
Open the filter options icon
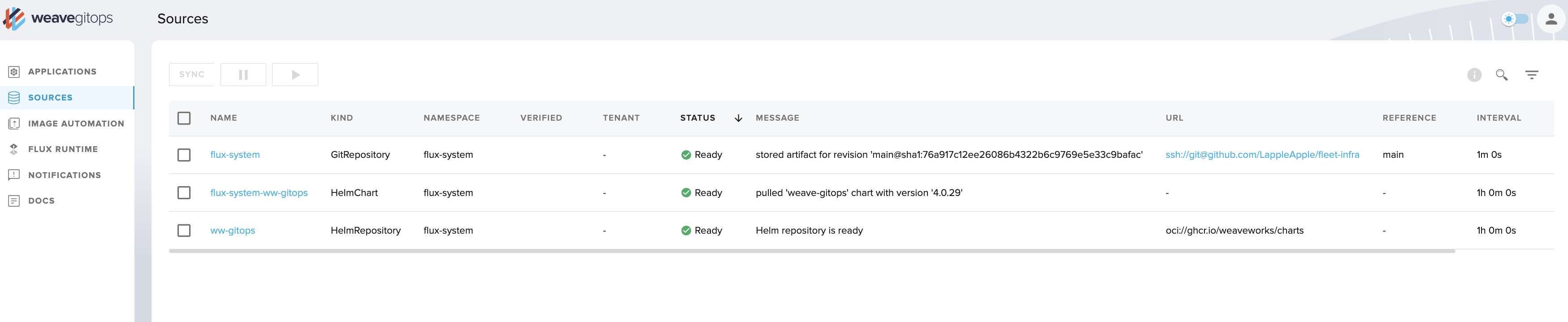(1532, 75)
